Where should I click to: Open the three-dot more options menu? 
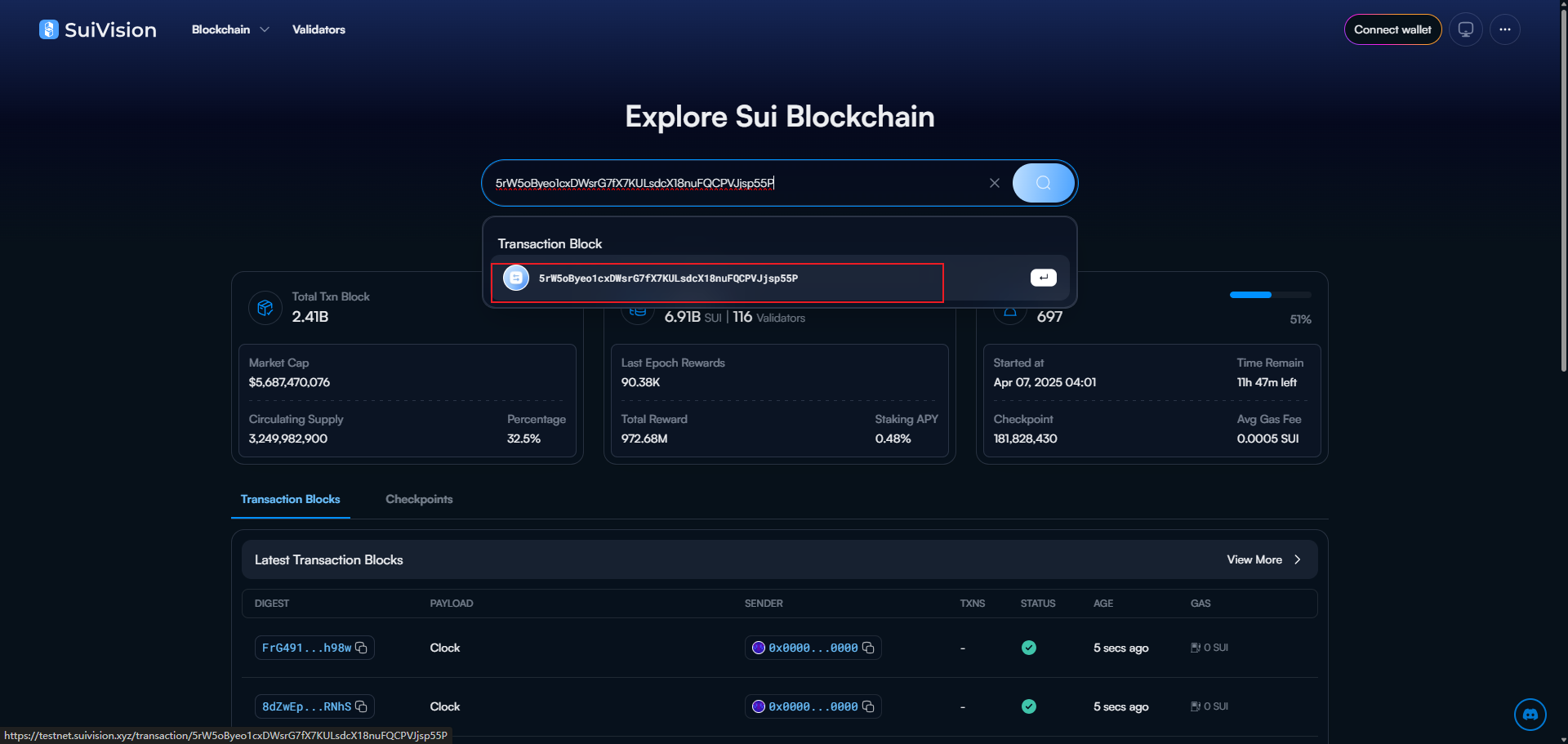pyautogui.click(x=1505, y=29)
